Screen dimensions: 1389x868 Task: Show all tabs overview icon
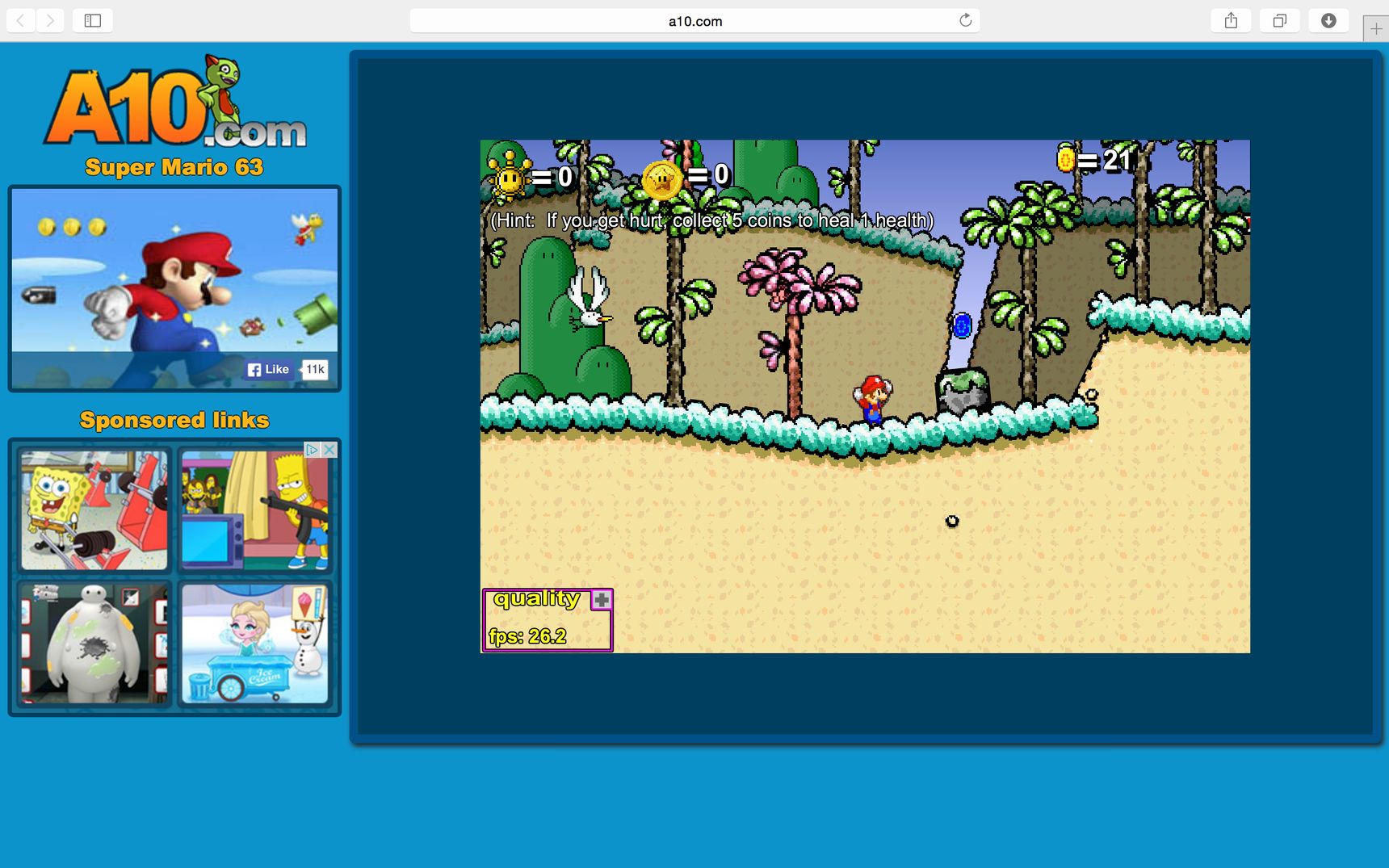pos(1279,20)
